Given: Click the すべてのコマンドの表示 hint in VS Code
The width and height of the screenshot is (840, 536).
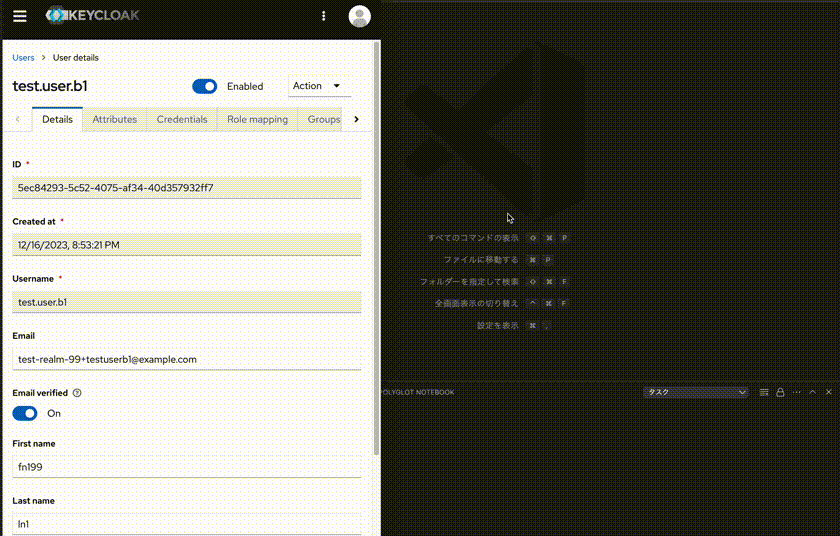Looking at the screenshot, I should 473,238.
